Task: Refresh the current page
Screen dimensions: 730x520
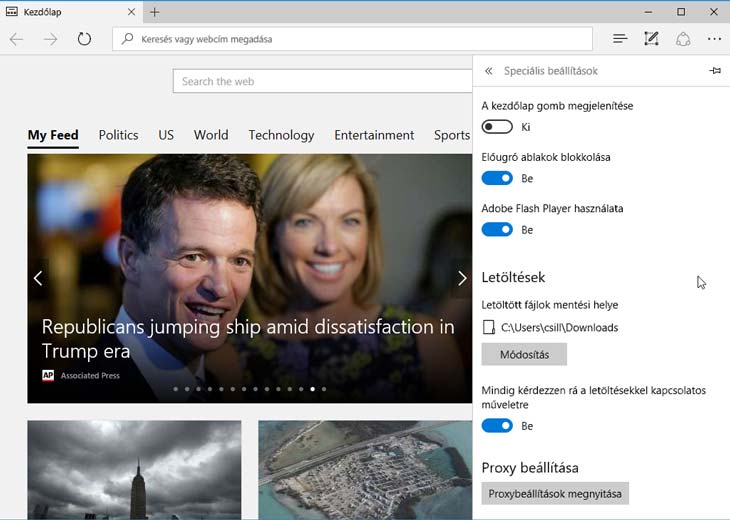Action: coord(84,39)
